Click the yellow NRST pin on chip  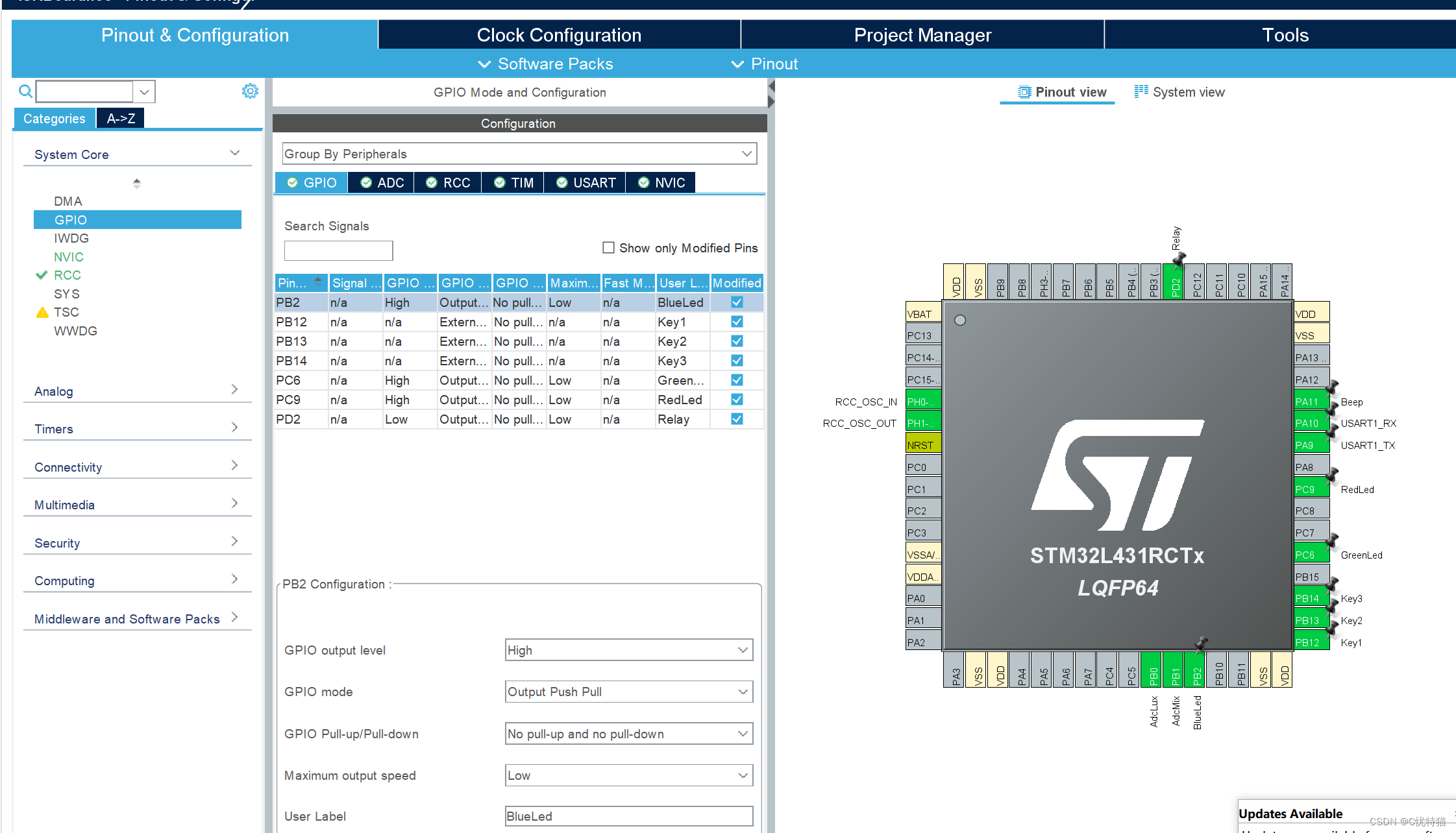coord(923,445)
